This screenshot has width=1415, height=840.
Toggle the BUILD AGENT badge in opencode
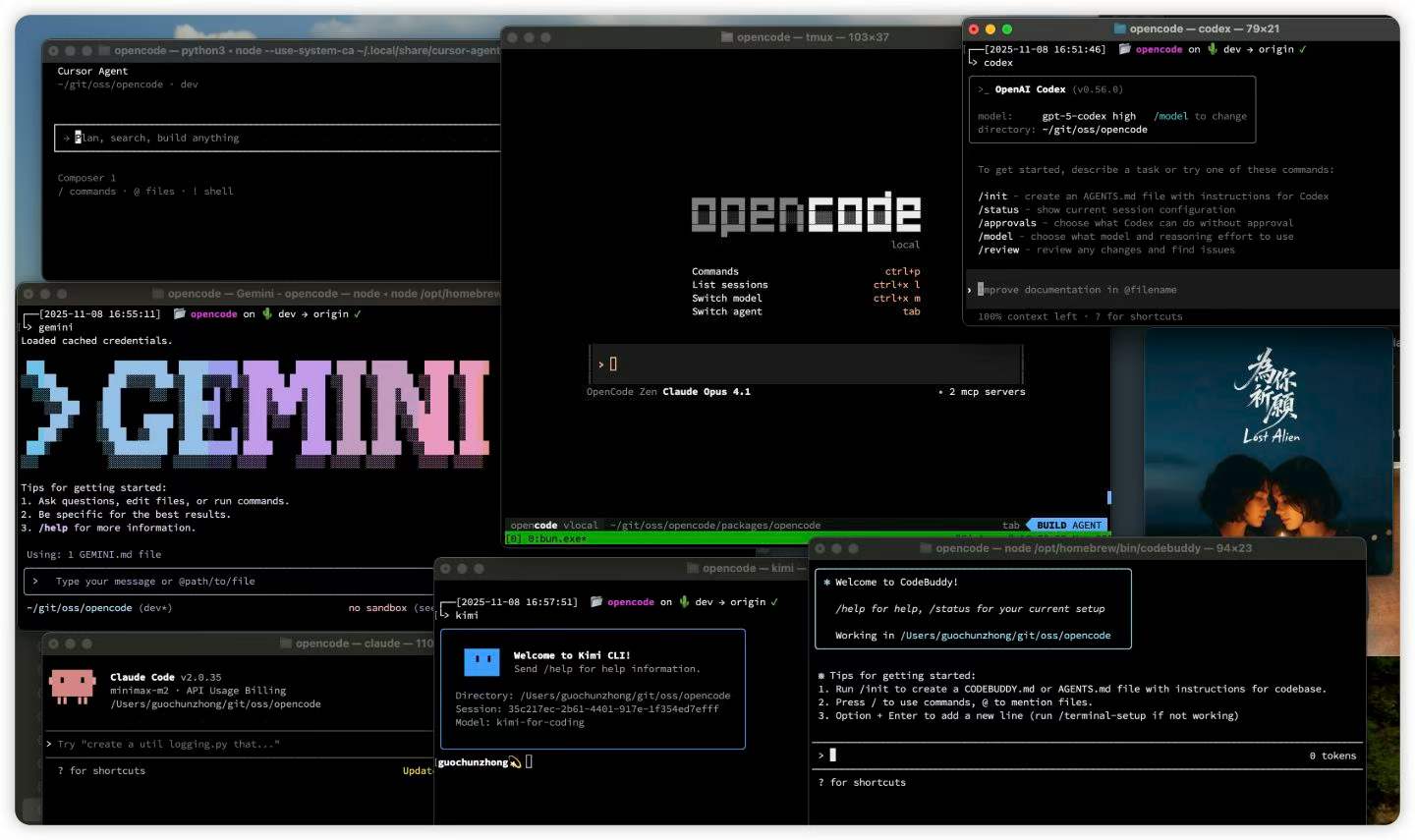1068,526
